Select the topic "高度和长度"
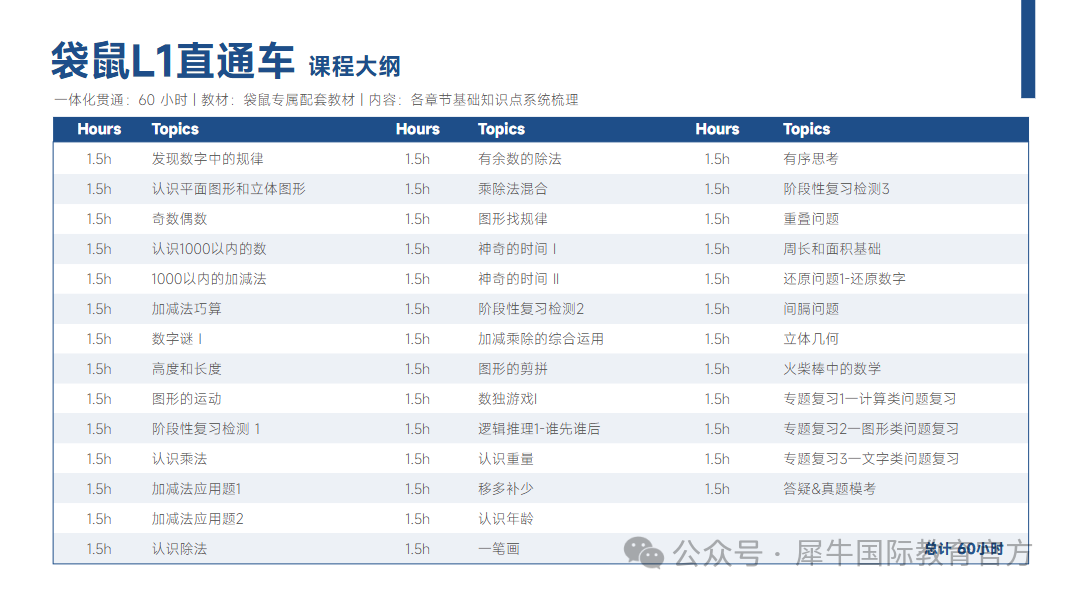1067x596 pixels. pos(186,369)
